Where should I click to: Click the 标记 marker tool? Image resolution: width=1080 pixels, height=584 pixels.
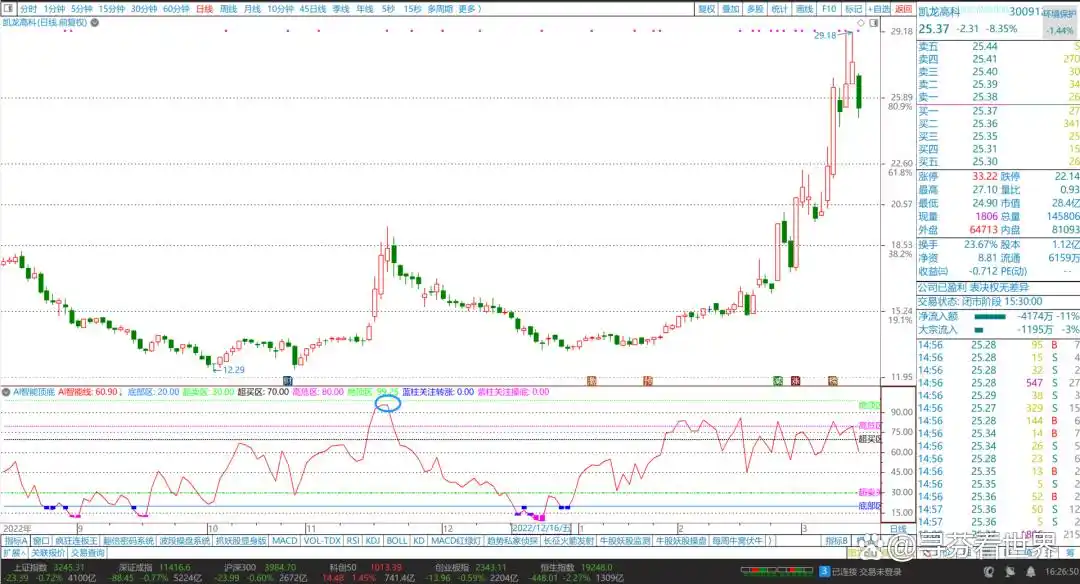[853, 8]
